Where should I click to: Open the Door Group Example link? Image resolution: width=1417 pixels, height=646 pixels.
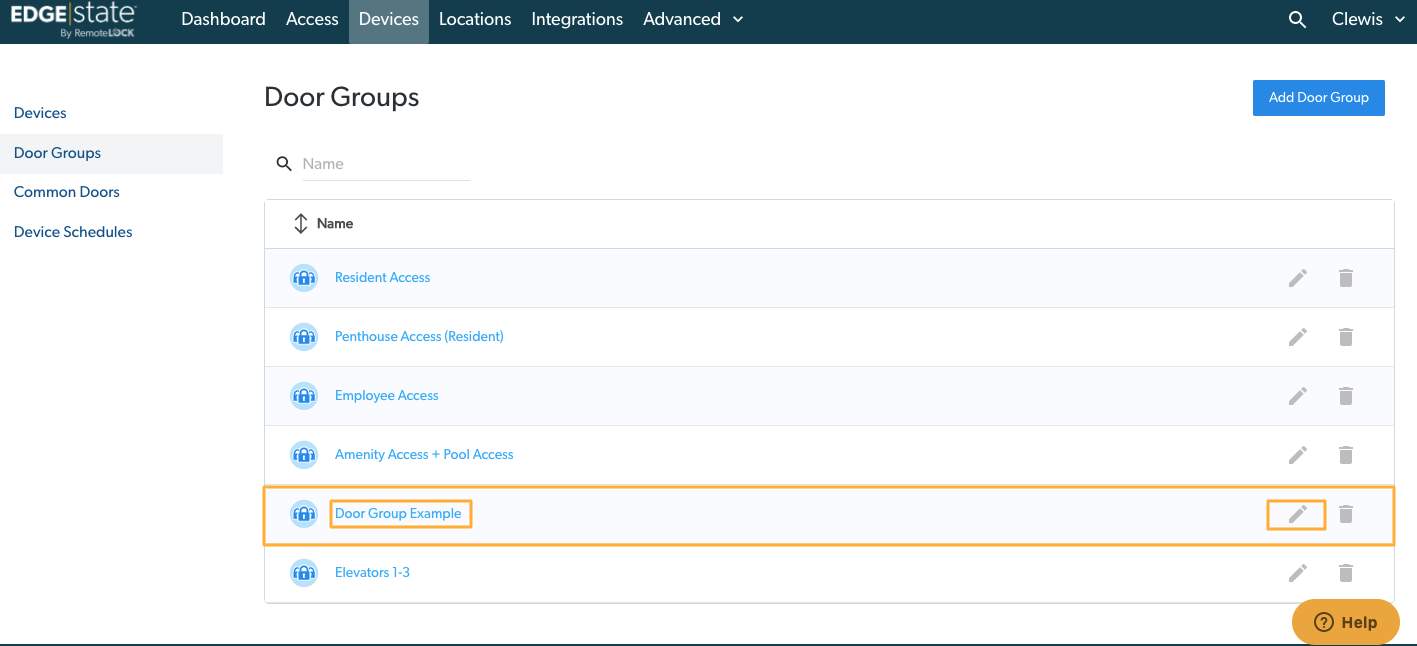point(398,514)
